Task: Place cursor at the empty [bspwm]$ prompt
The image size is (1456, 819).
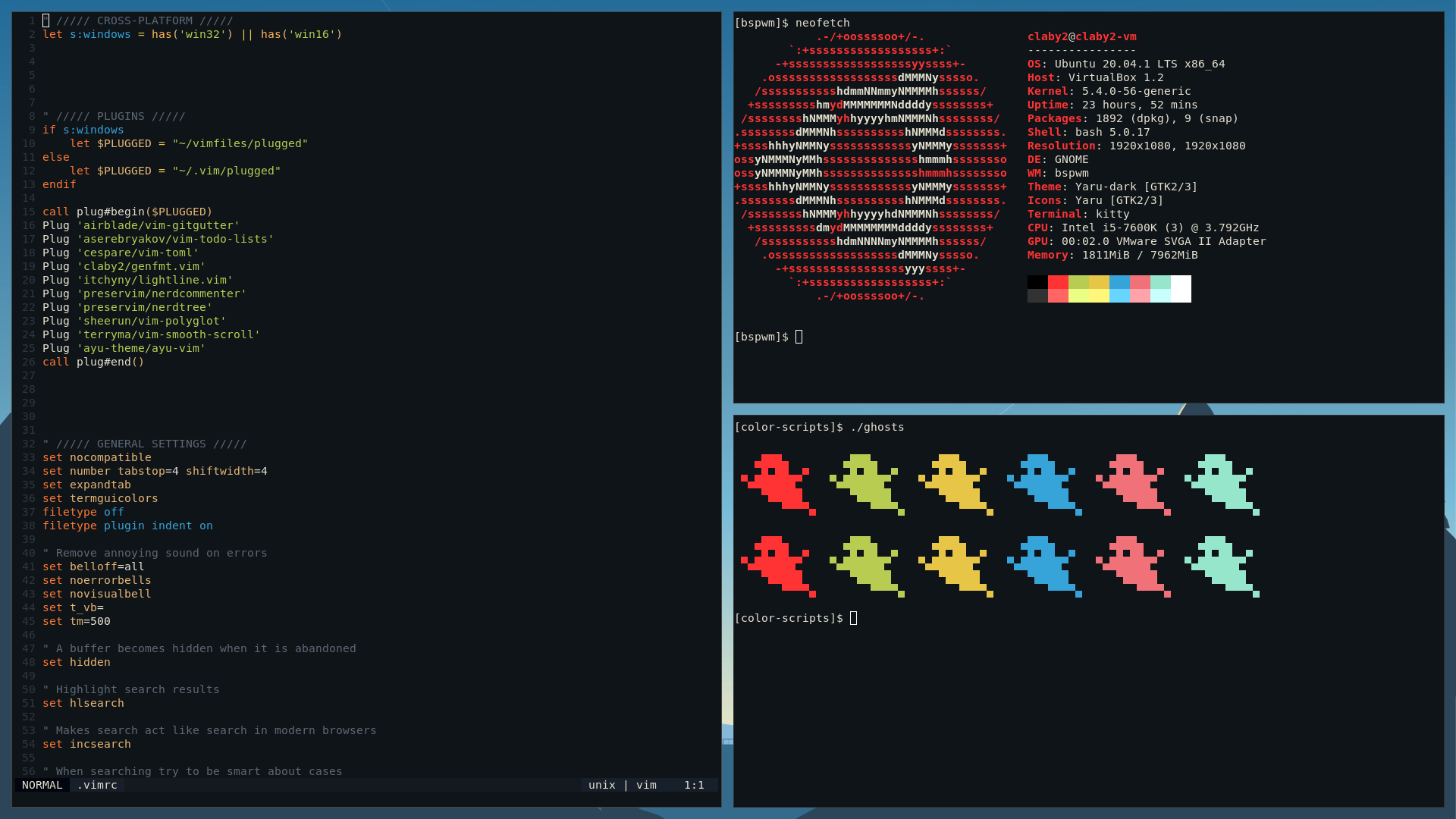Action: point(799,337)
